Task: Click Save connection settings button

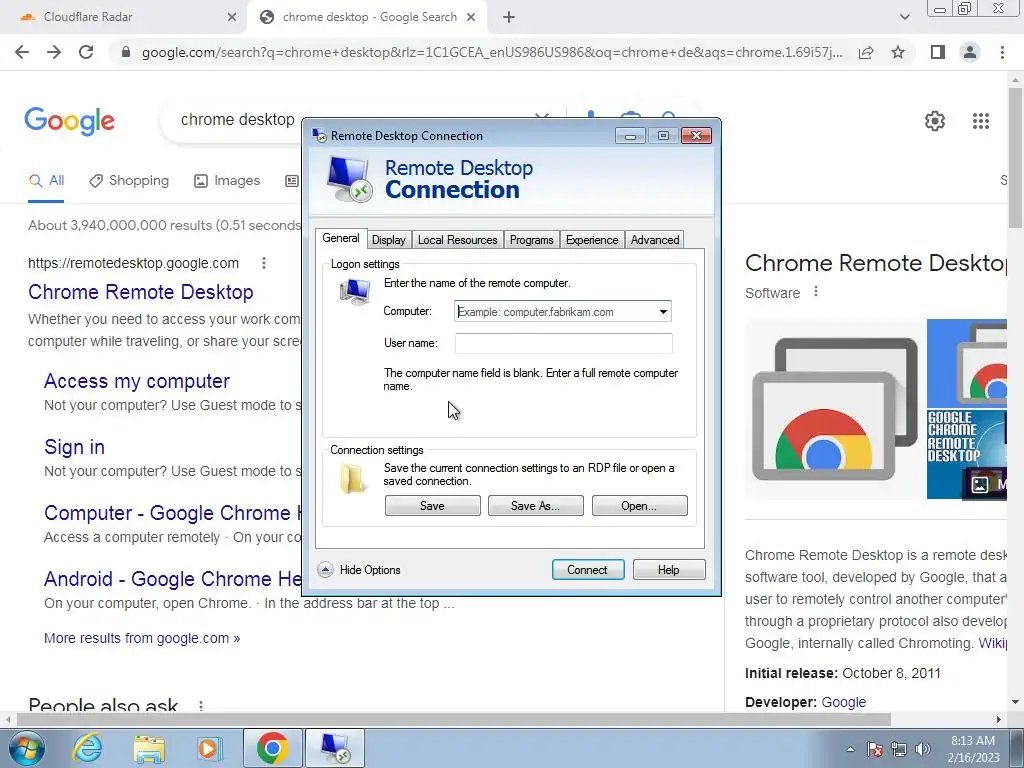Action: pyautogui.click(x=432, y=505)
